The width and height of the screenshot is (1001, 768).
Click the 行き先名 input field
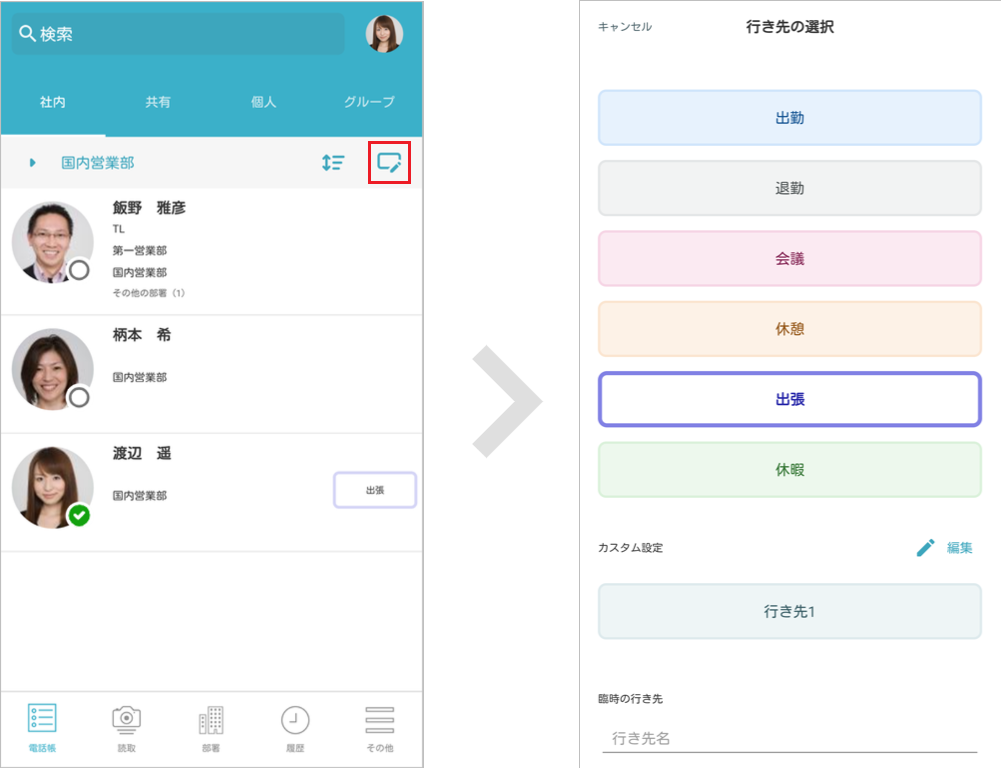point(789,738)
